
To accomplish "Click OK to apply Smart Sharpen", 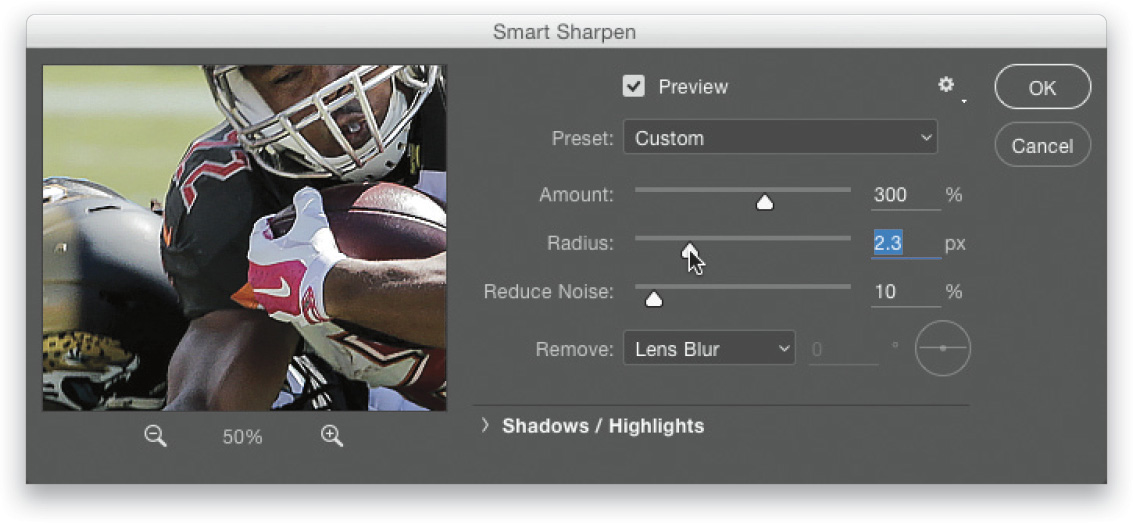I will click(x=1043, y=87).
